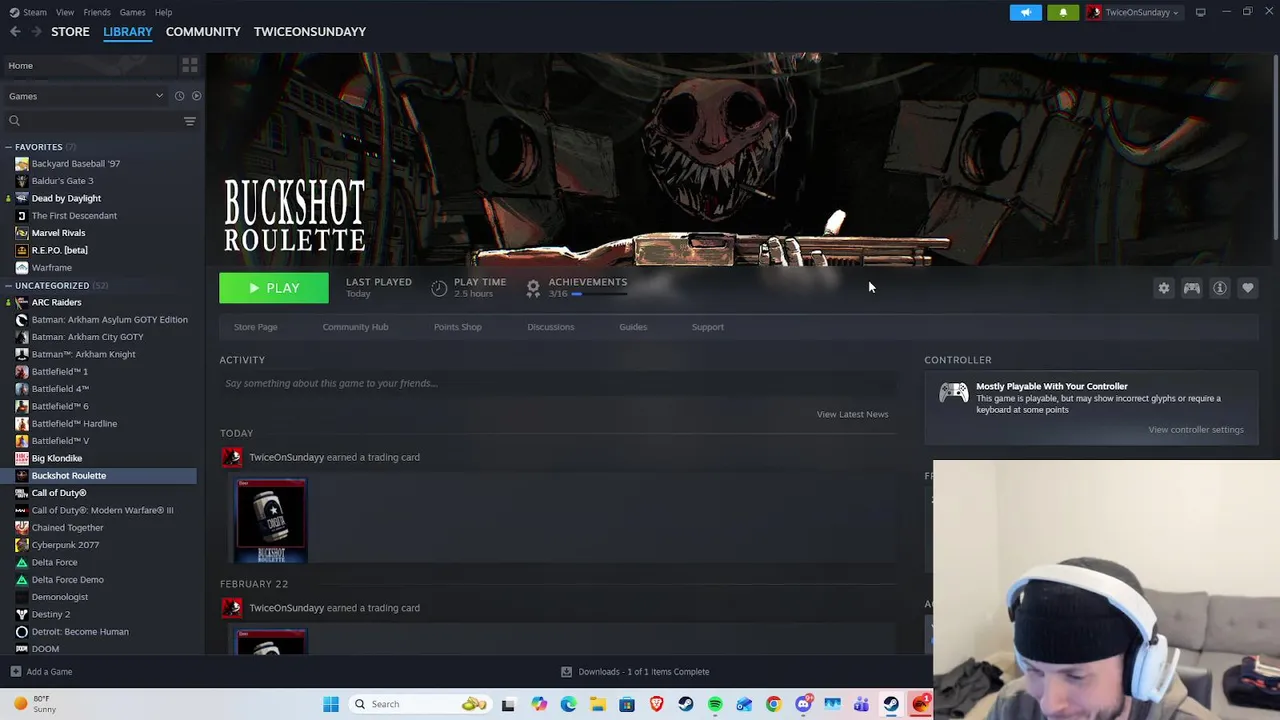Open the library advanced filters icon
Screen dimensions: 1280x720
[190, 121]
